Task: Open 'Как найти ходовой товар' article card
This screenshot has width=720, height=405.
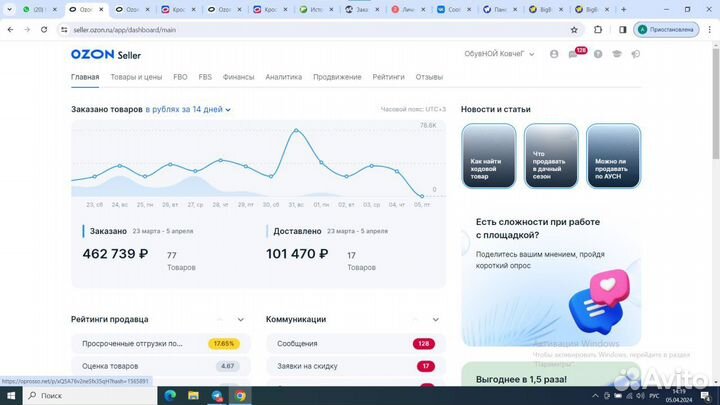Action: [x=489, y=156]
